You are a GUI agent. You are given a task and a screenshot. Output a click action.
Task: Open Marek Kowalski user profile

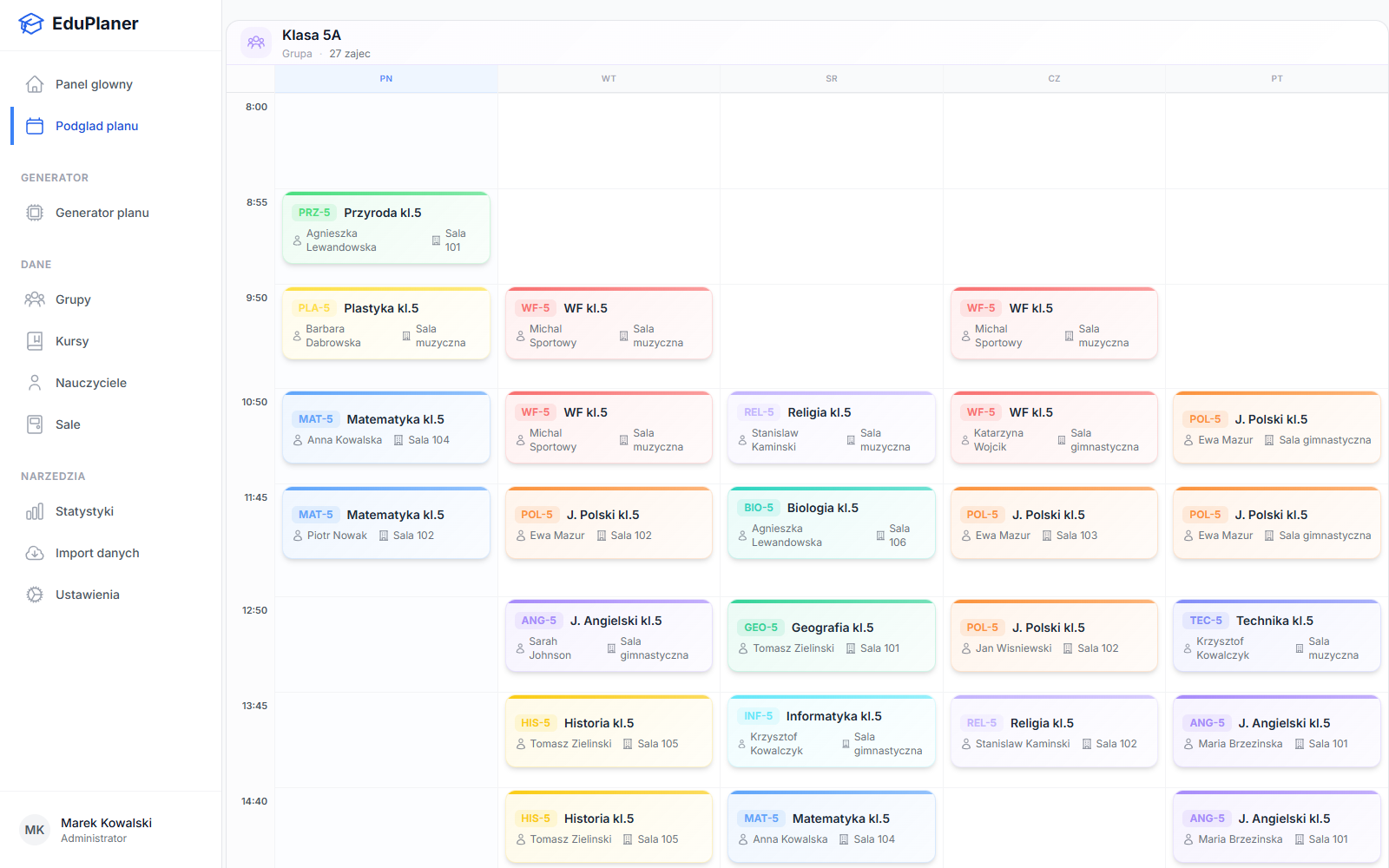tap(106, 830)
